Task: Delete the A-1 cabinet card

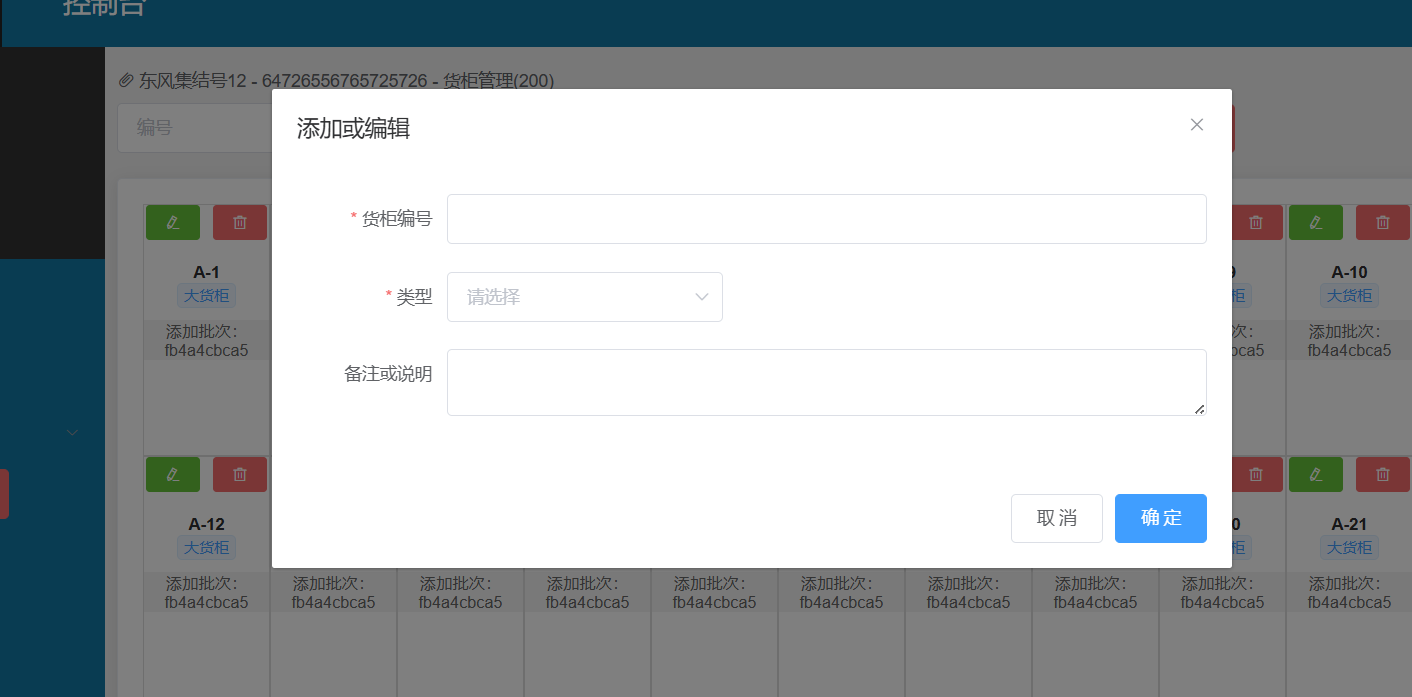Action: 240,222
